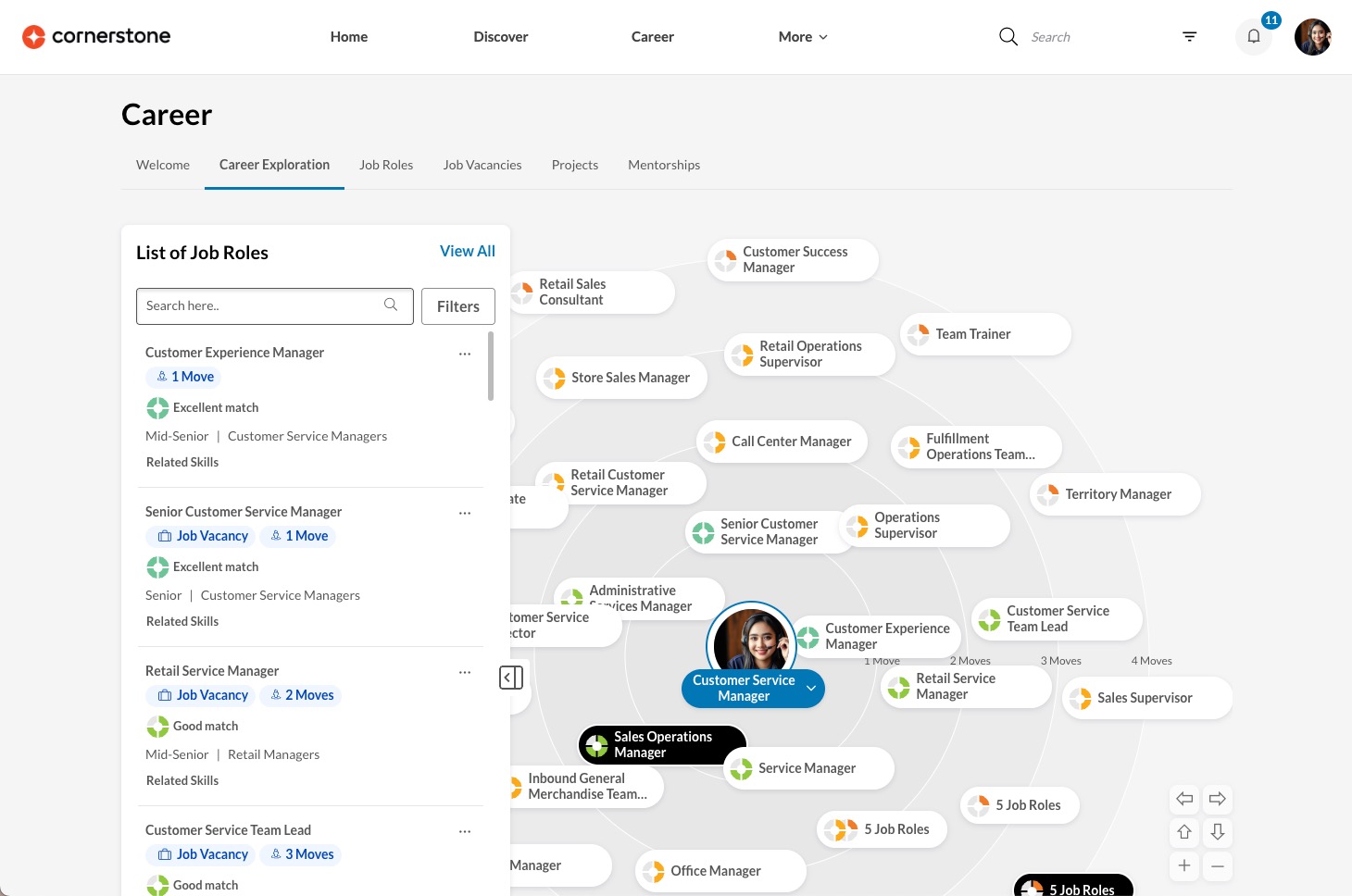The image size is (1352, 896).
Task: Pan the career map left
Action: 1184,799
